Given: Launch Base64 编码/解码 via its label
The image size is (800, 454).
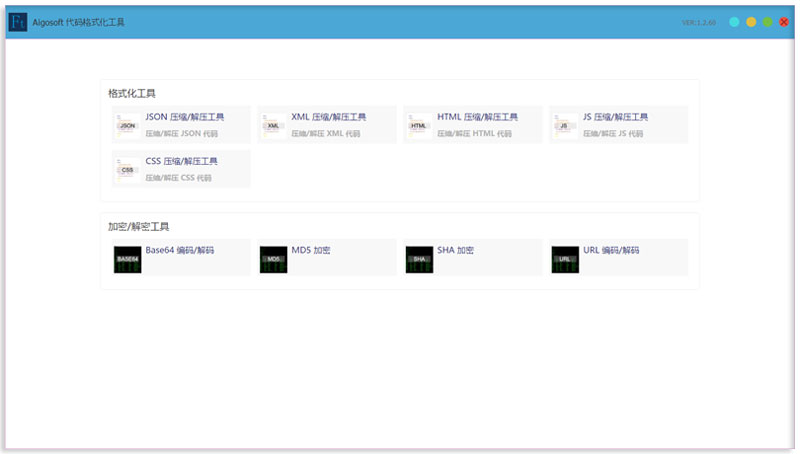Looking at the screenshot, I should pyautogui.click(x=180, y=250).
